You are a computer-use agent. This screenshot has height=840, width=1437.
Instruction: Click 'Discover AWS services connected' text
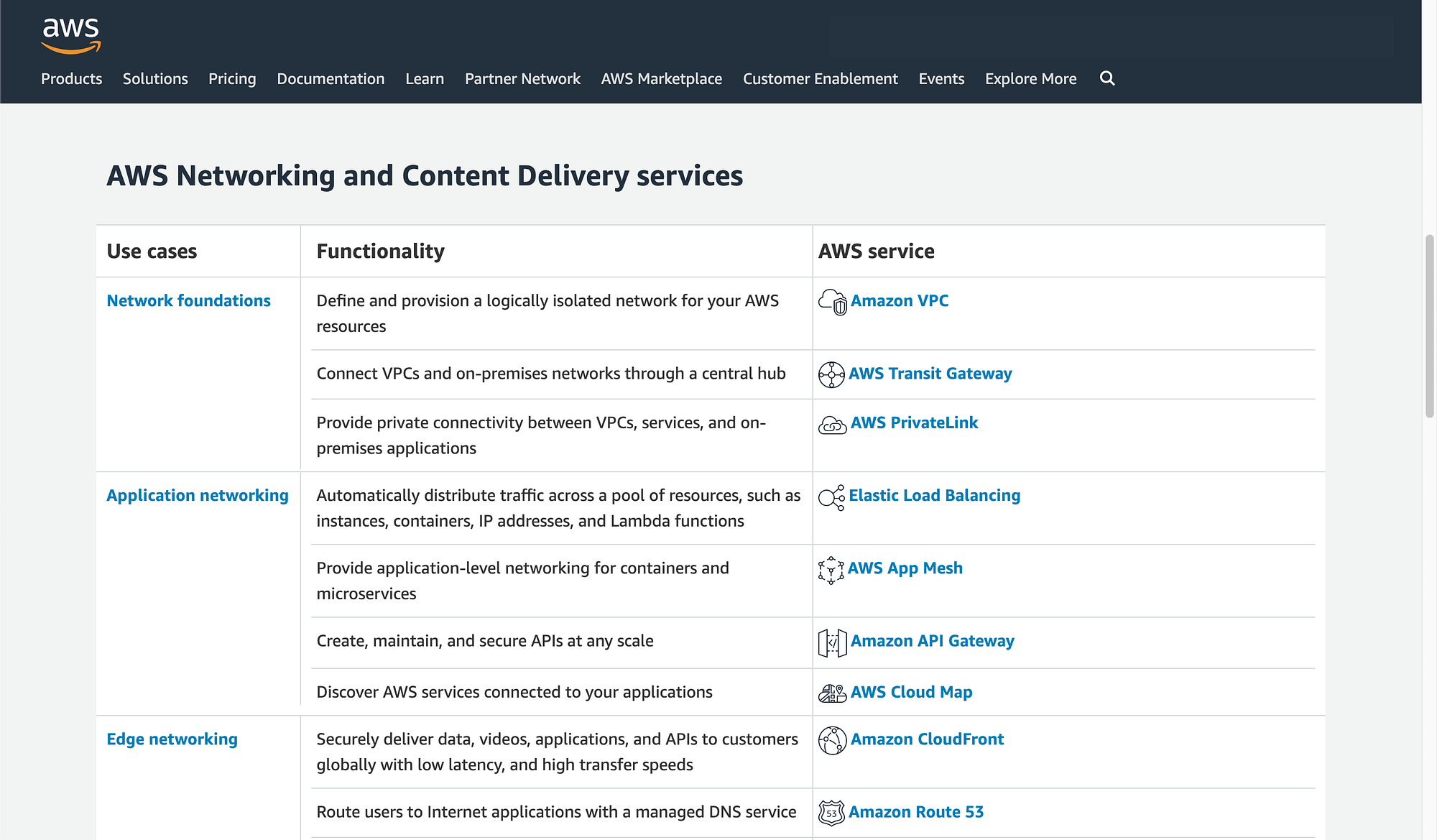tap(514, 692)
